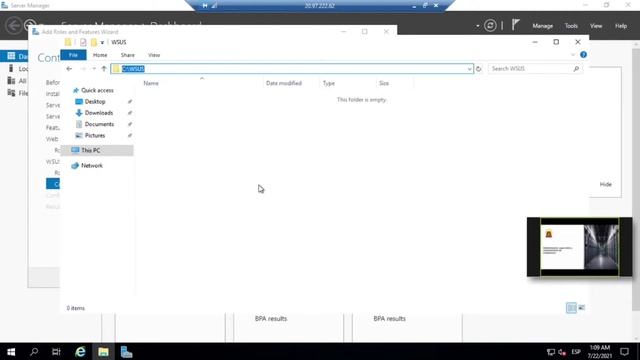Open Server Manager Help menu
This screenshot has width=640, height=360.
[621, 26]
